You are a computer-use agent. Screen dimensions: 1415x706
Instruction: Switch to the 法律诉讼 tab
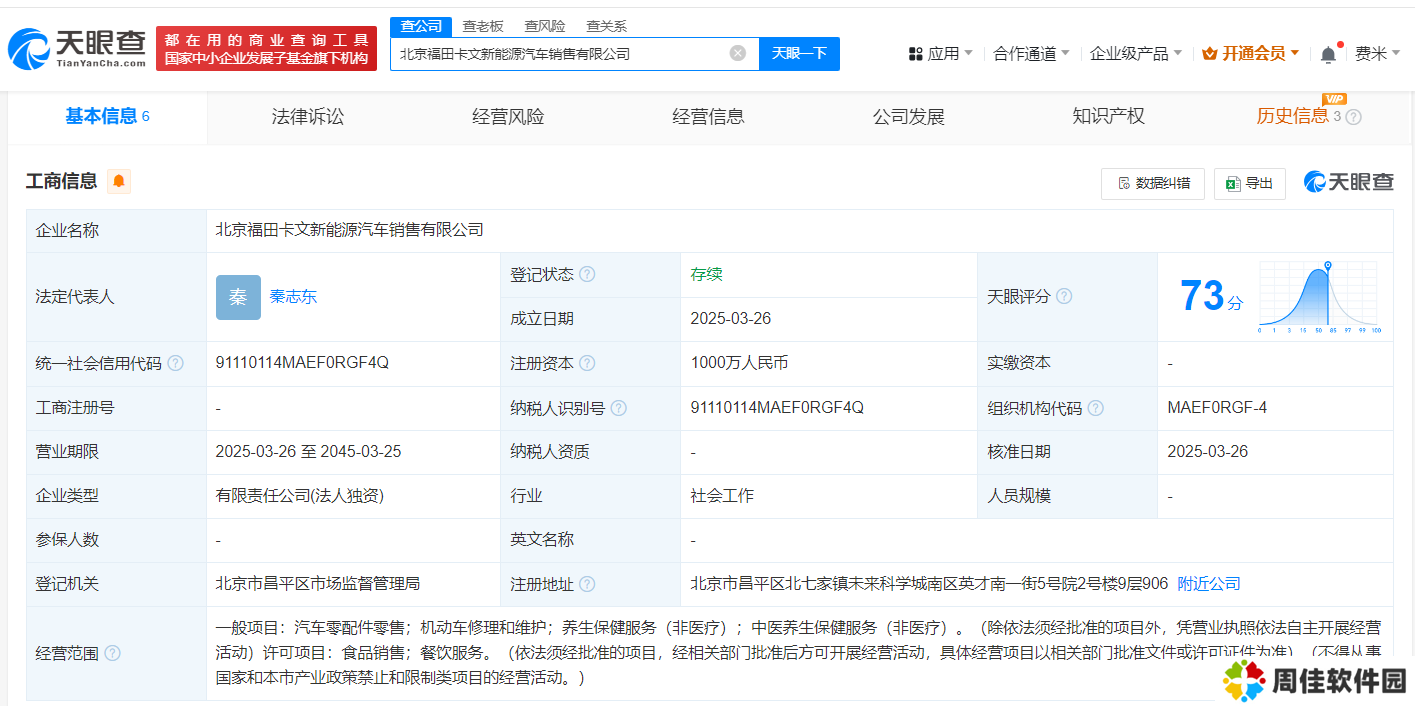(308, 117)
